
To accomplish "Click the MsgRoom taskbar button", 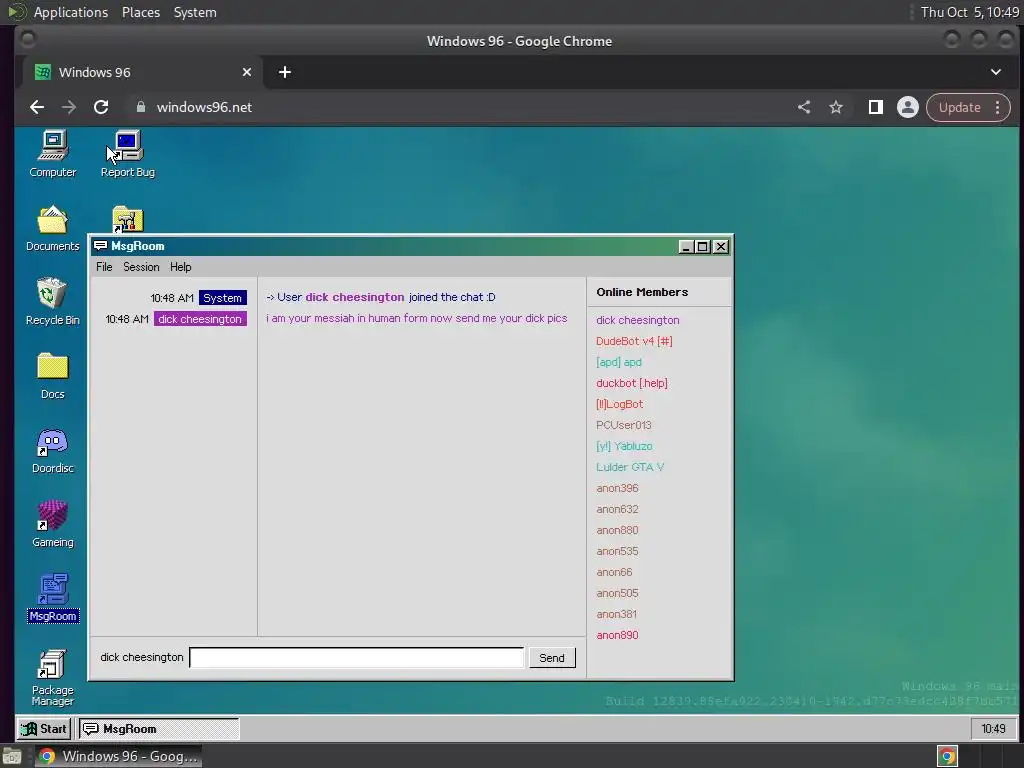I will click(159, 729).
